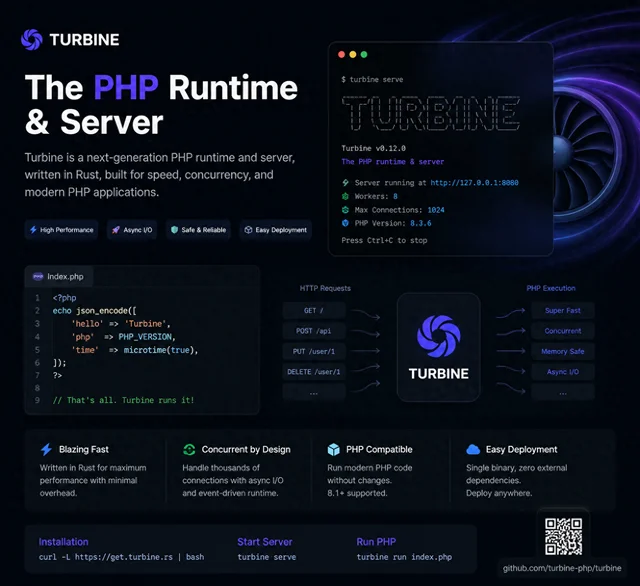Click the lightning icon beside Server running
The width and height of the screenshot is (640, 586).
coord(345,182)
